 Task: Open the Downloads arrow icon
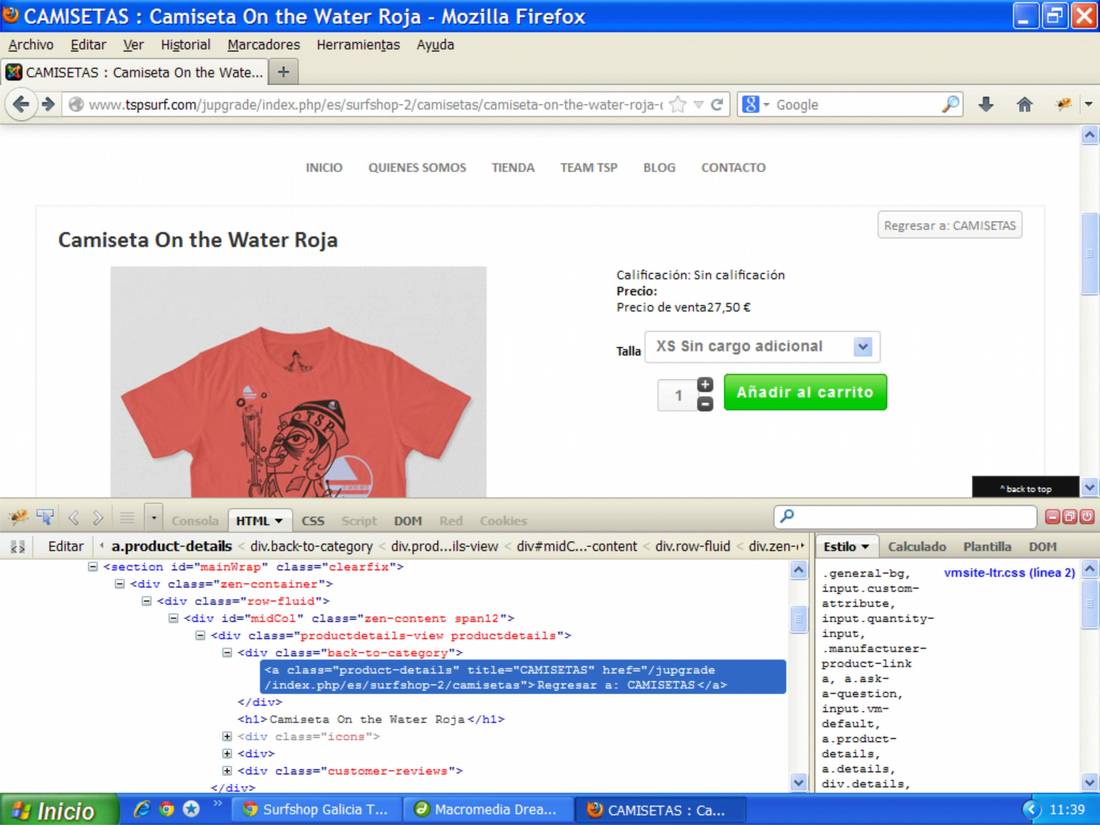coord(986,105)
